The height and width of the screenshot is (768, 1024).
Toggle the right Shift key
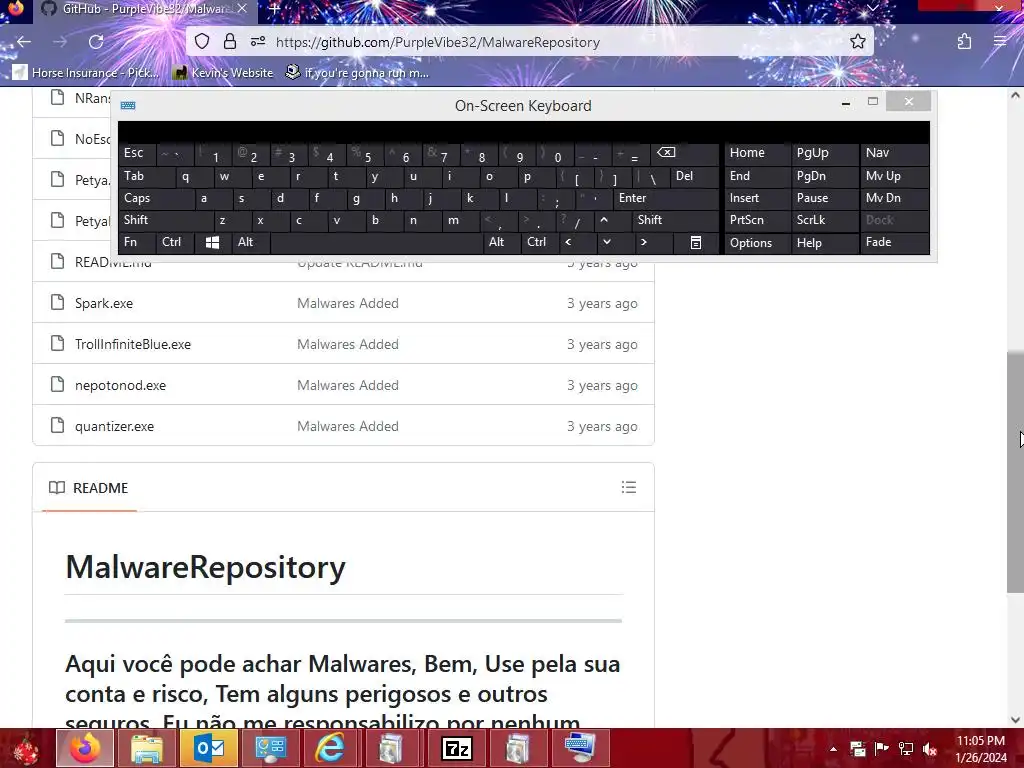(675, 220)
